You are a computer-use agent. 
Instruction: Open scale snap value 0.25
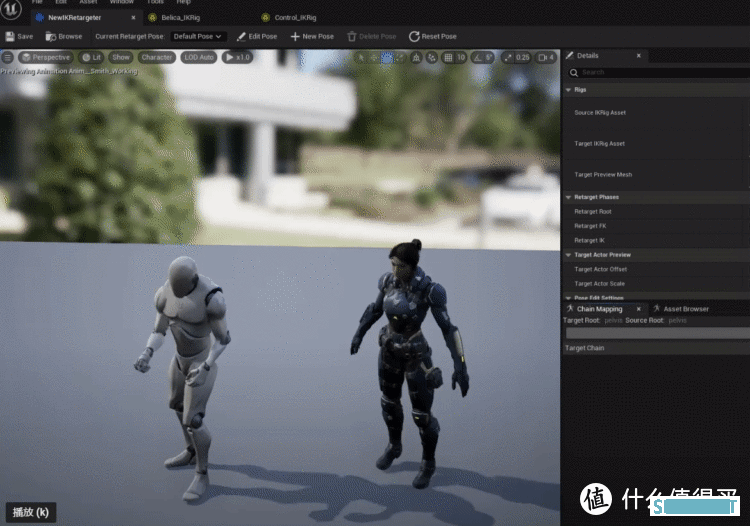[x=523, y=57]
